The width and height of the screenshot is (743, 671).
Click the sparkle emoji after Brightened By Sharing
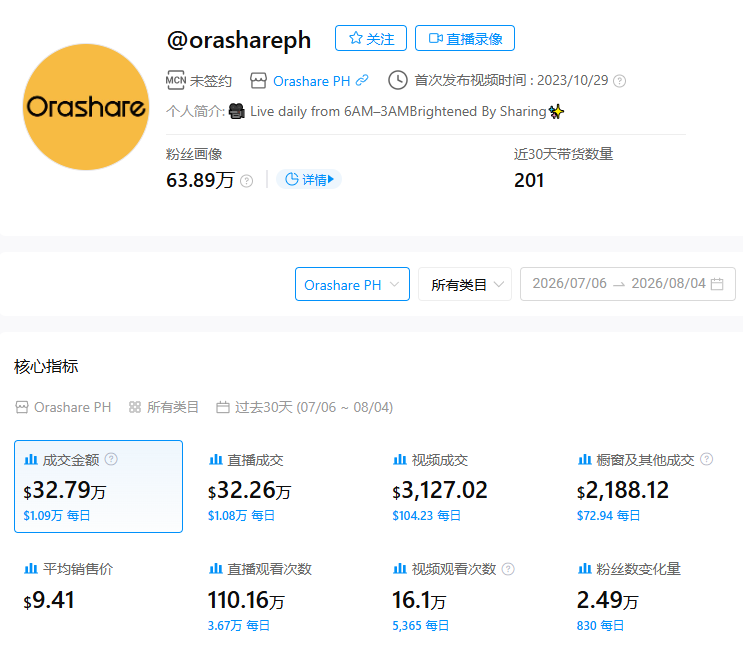pyautogui.click(x=556, y=111)
